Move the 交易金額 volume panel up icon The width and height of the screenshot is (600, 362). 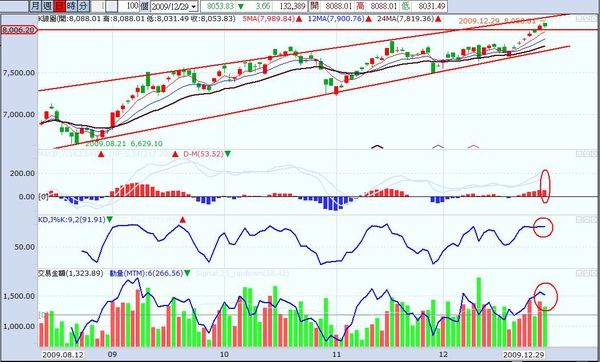pos(586,273)
